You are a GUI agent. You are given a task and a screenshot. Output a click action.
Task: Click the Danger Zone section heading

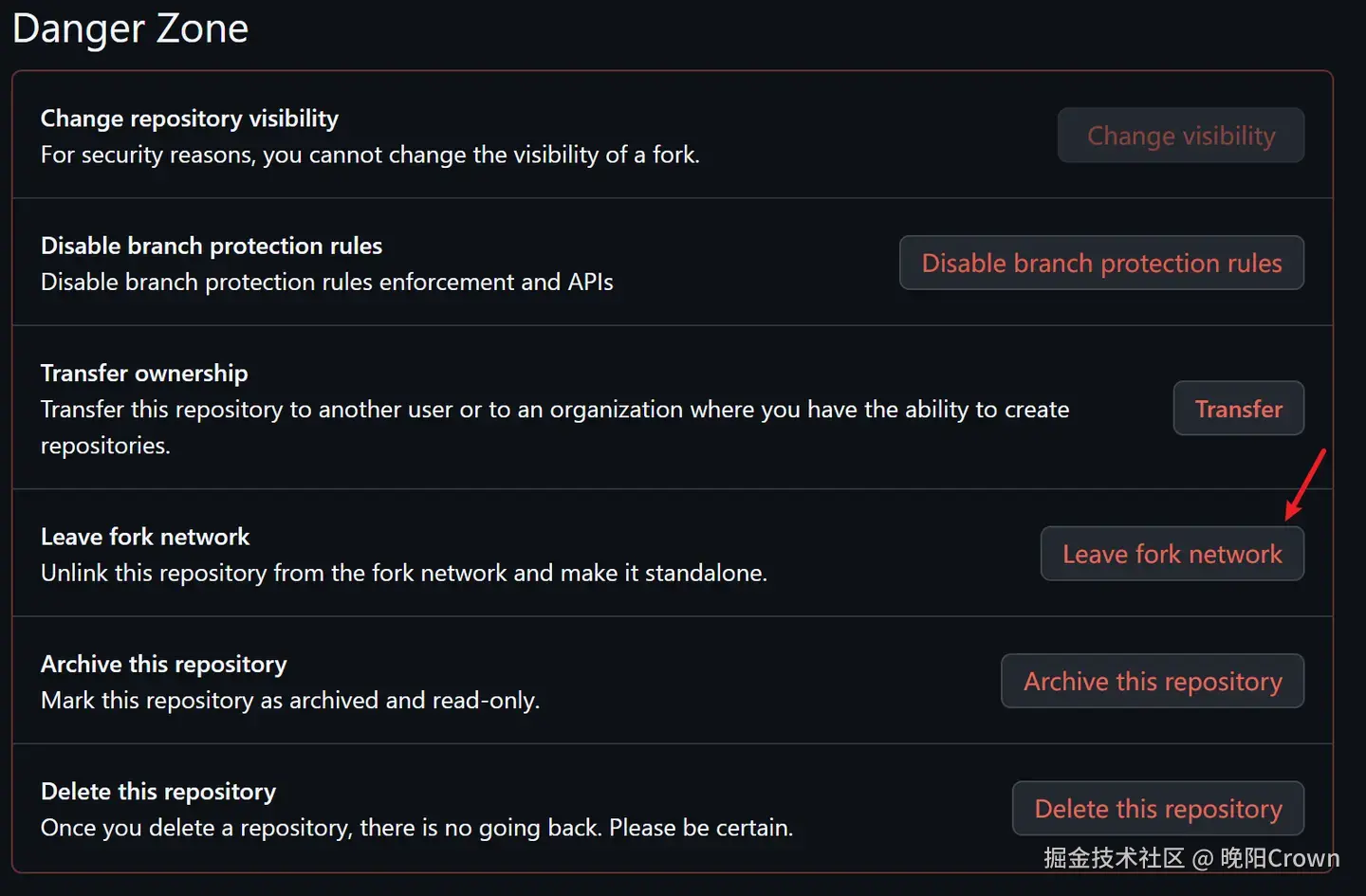pyautogui.click(x=131, y=28)
